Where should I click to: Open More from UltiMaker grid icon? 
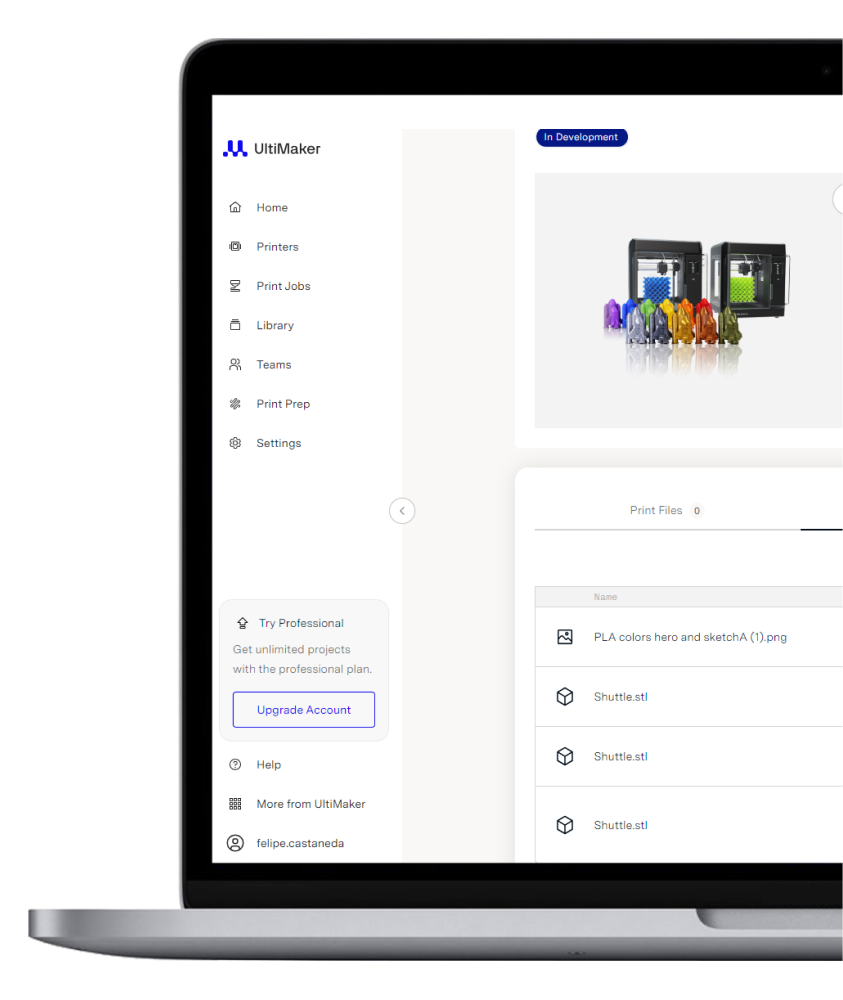tap(236, 804)
